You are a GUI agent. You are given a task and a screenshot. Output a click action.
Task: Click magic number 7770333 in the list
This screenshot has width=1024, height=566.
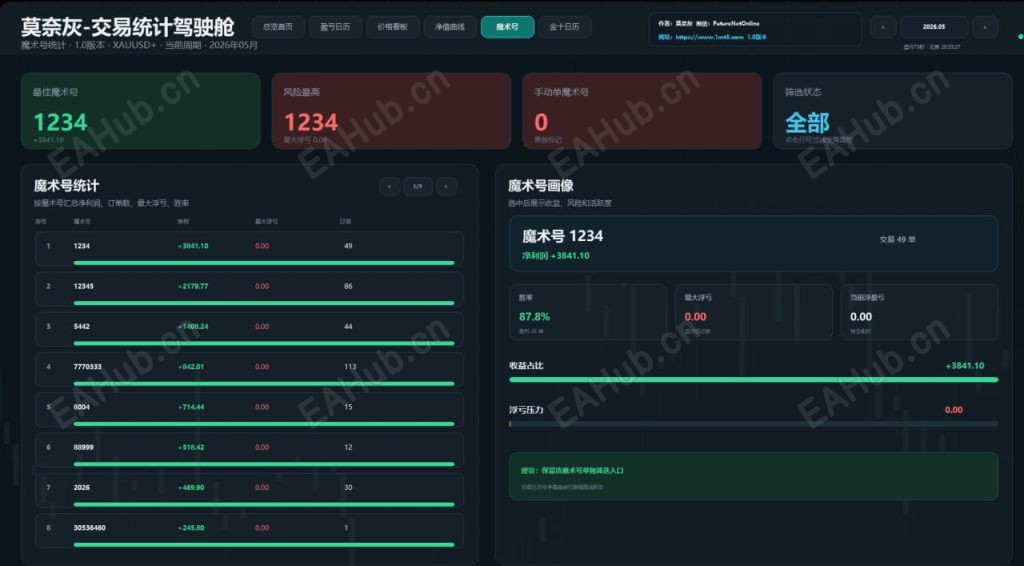click(87, 367)
